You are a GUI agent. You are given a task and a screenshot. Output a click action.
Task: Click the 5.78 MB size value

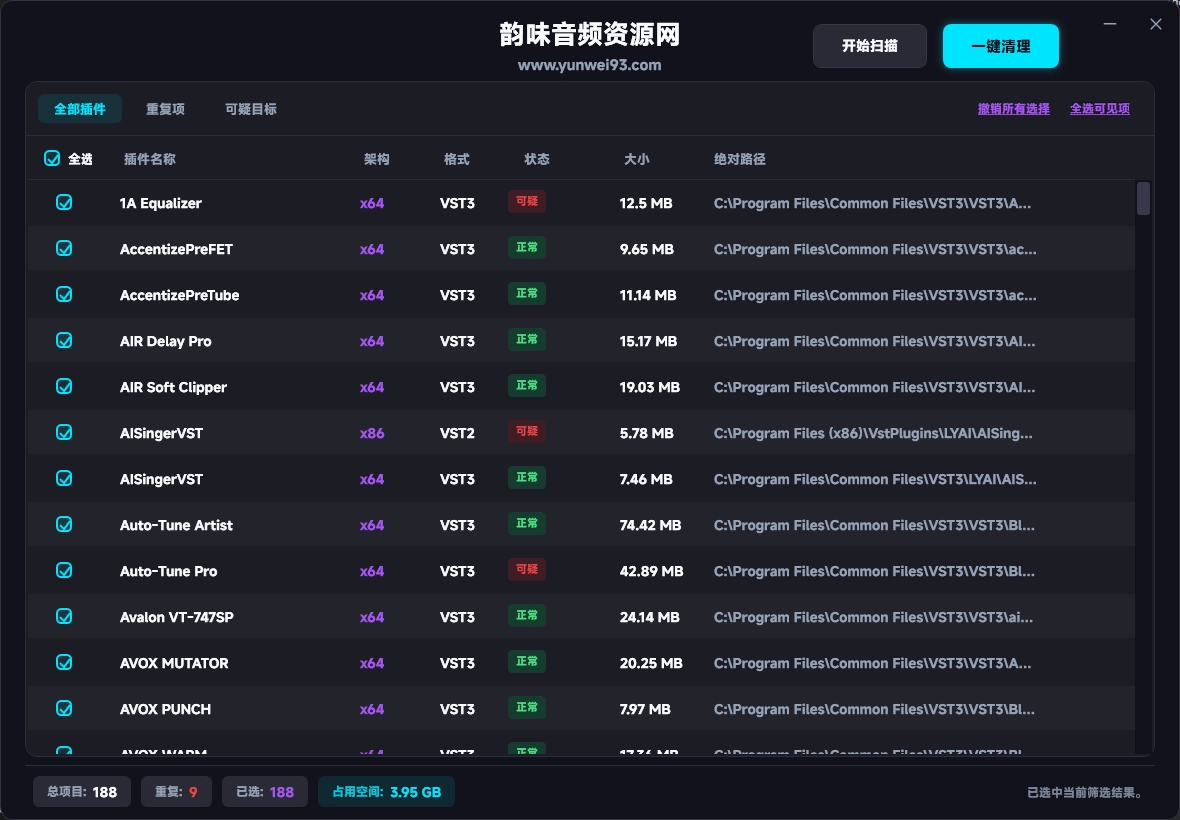[646, 433]
